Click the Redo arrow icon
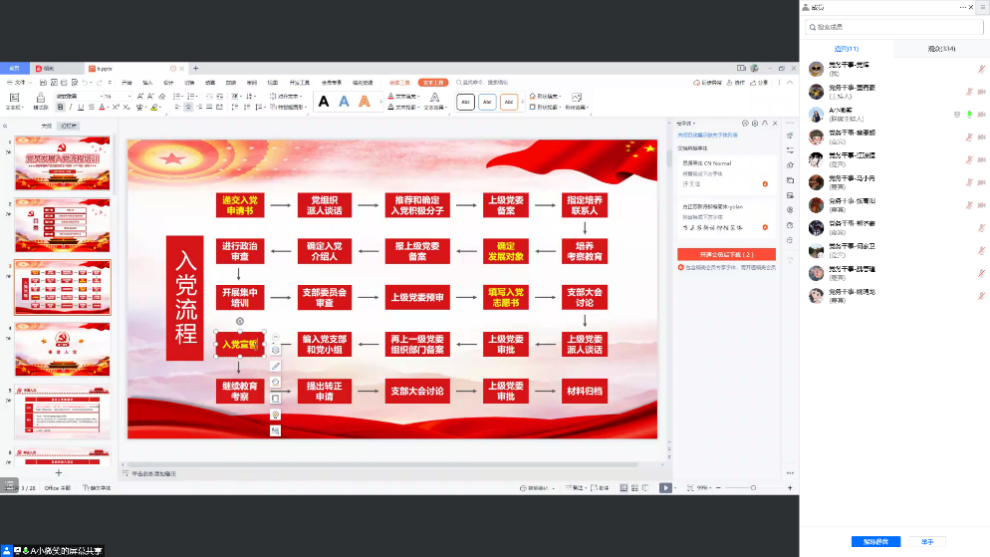 (100, 83)
